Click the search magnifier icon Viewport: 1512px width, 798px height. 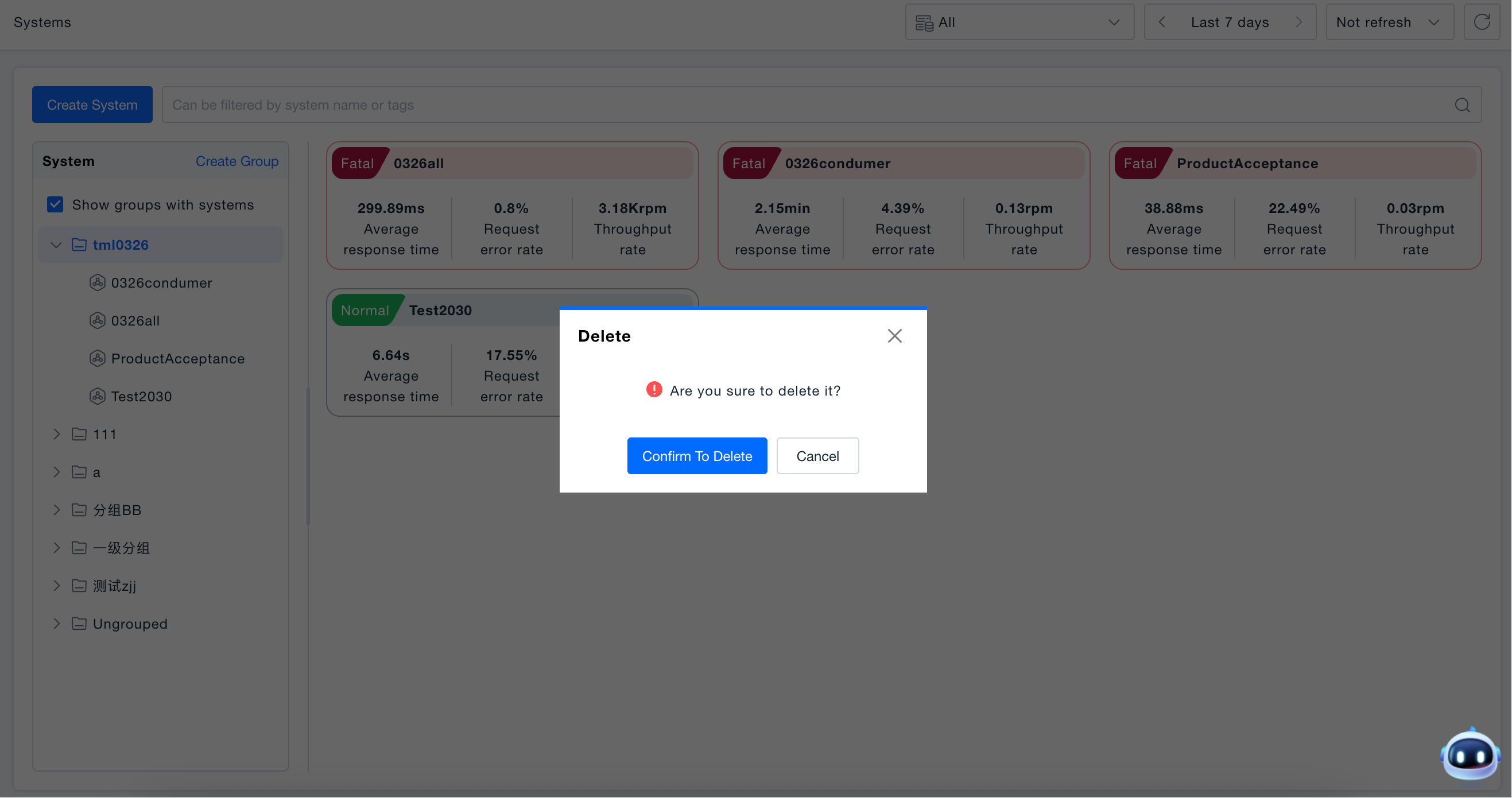pos(1462,104)
